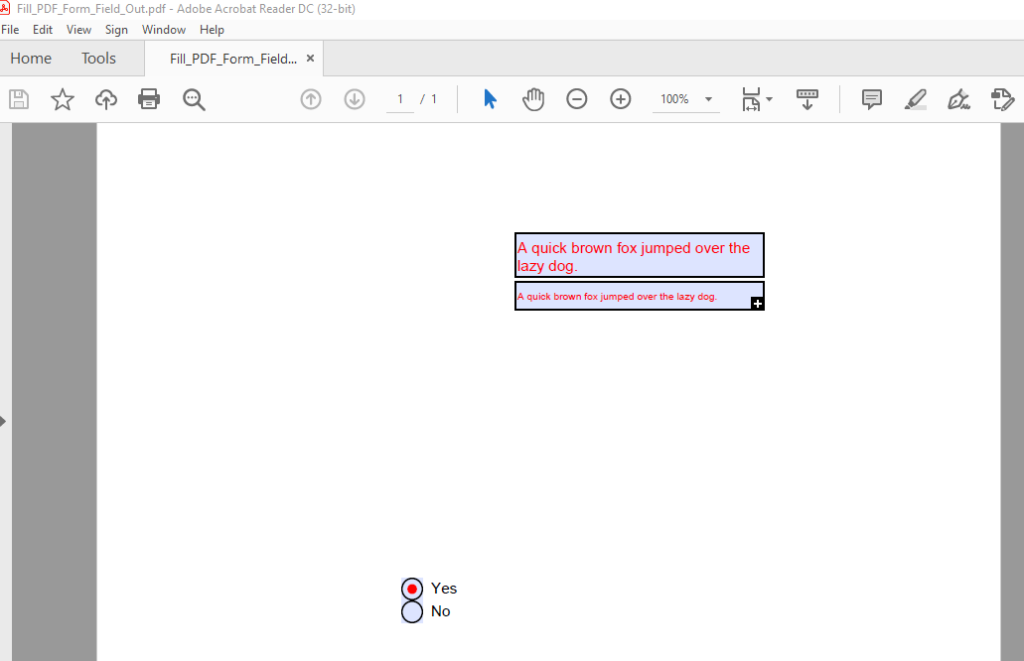The height and width of the screenshot is (661, 1024).
Task: Print the document using the printer icon
Action: [x=149, y=99]
